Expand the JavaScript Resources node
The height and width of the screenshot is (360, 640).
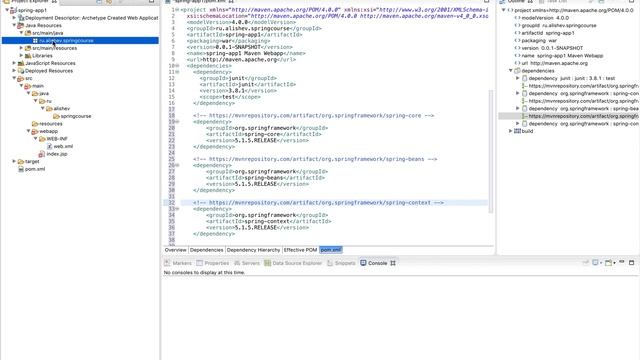point(14,63)
